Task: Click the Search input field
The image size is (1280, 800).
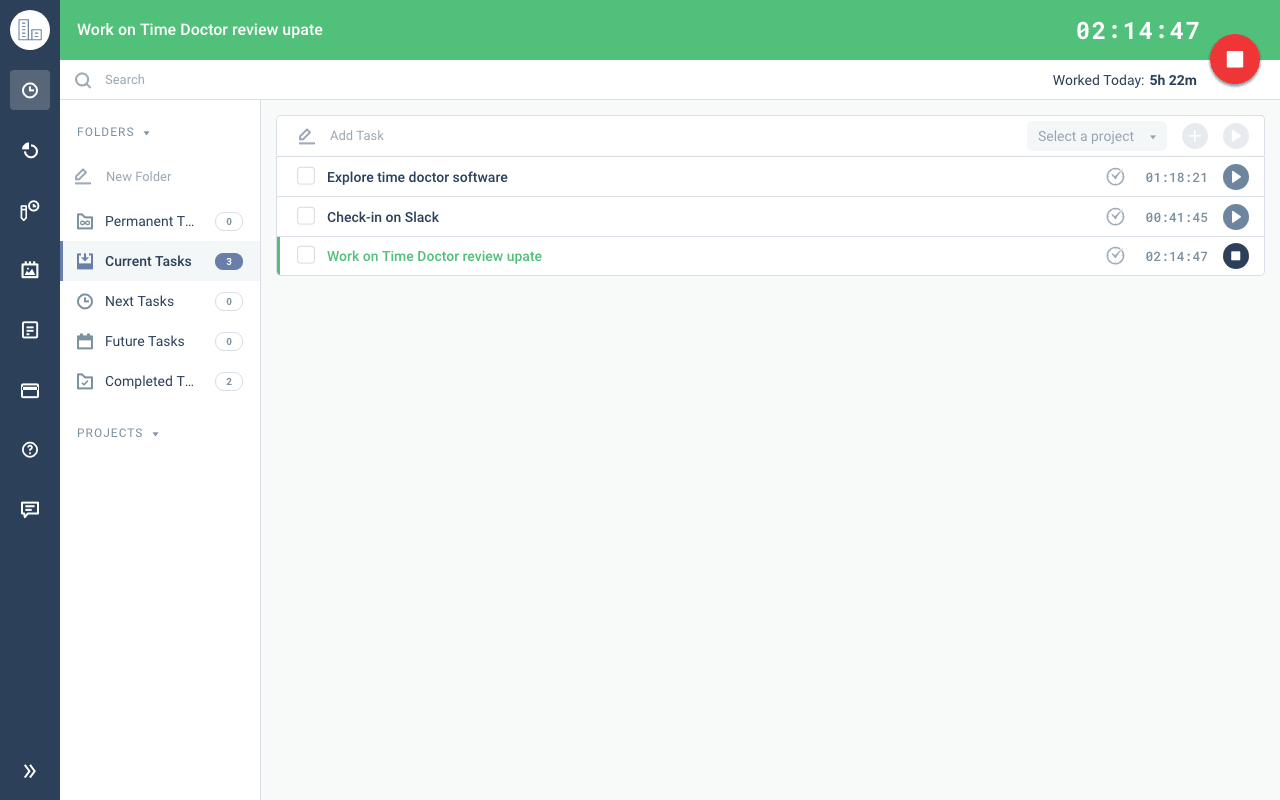Action: click(560, 80)
